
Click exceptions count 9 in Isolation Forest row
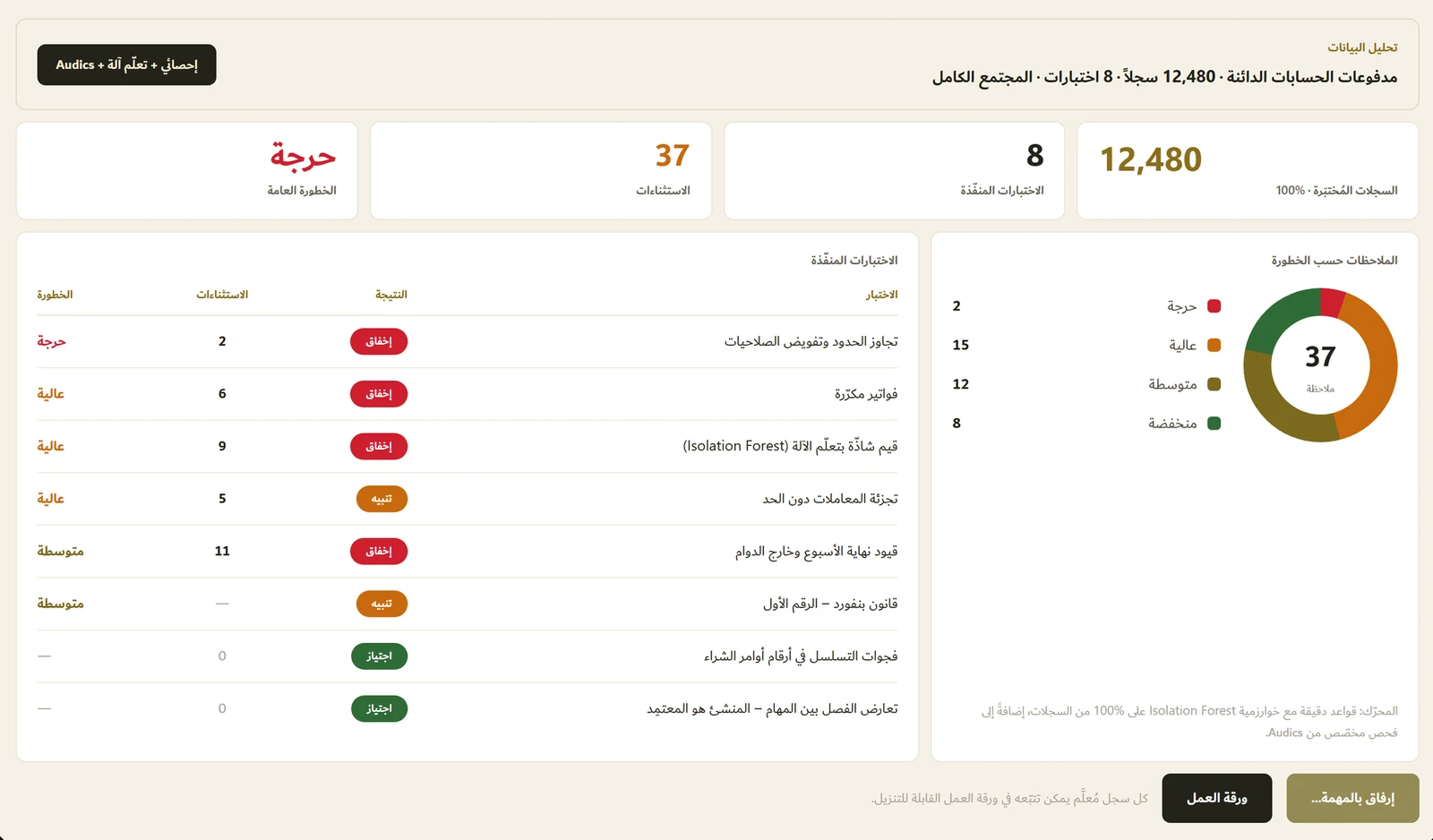222,446
